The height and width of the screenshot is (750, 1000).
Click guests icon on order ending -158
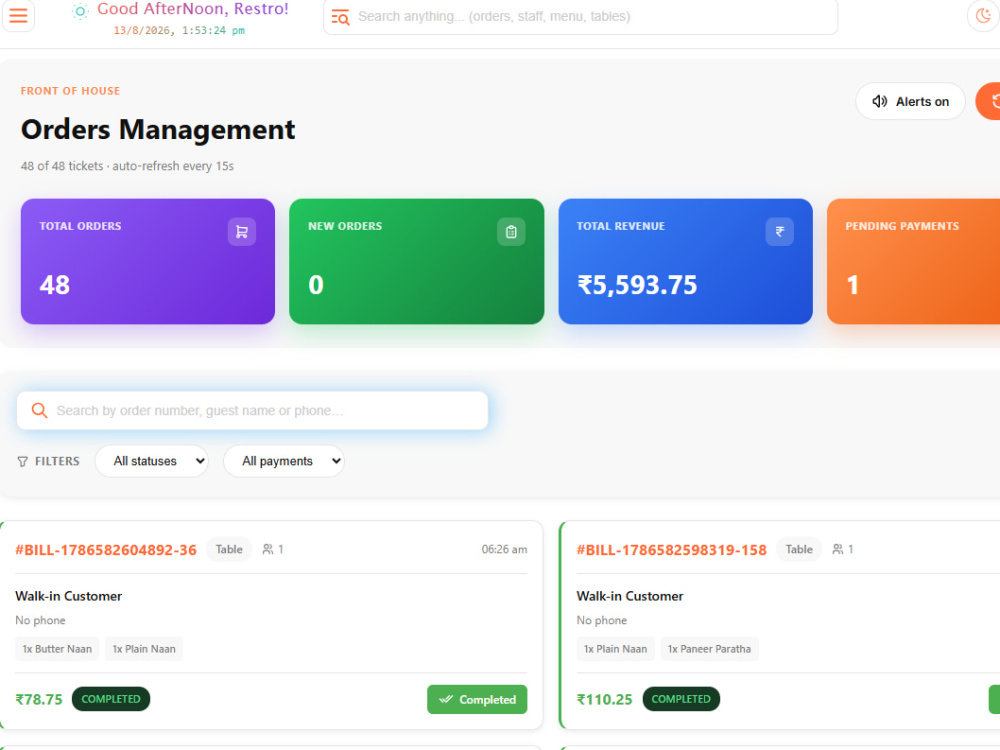(837, 549)
